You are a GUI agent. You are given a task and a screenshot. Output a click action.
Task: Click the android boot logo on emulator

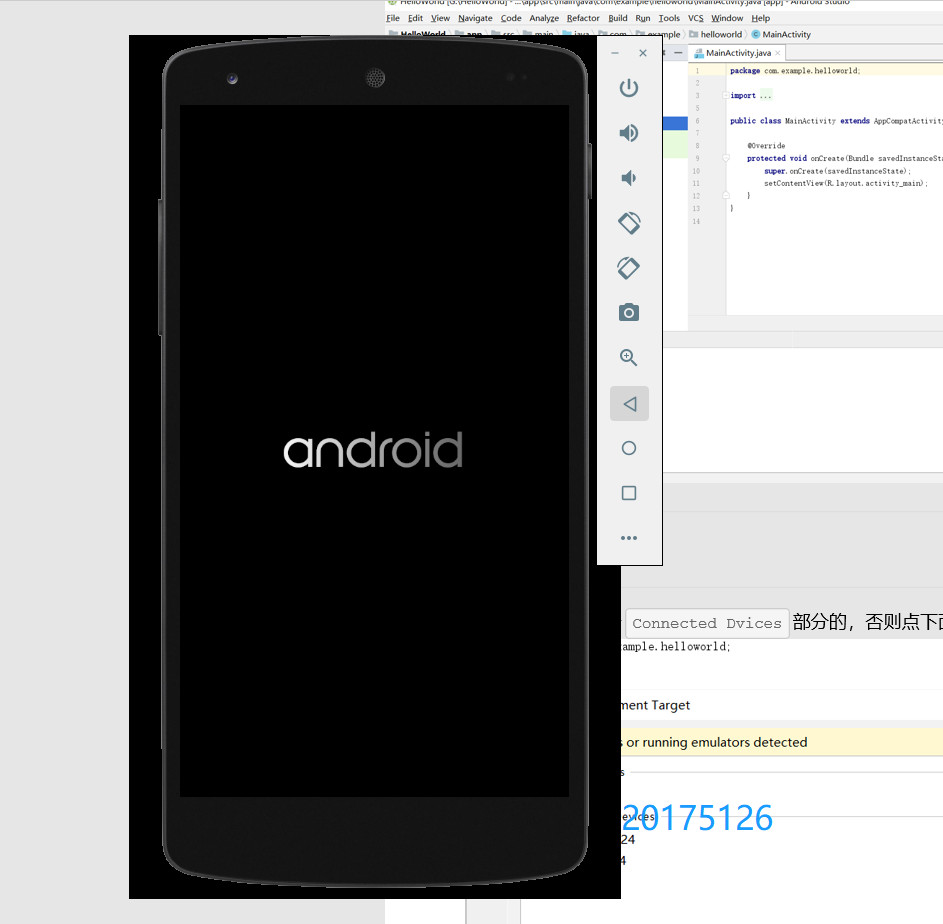[373, 450]
